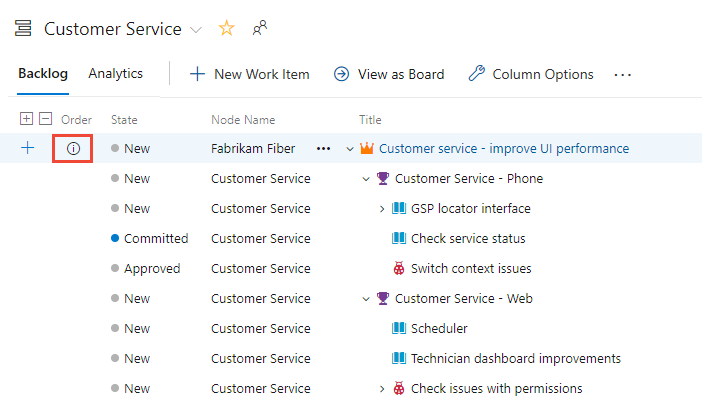Open Customer service - improve UI performance link
The image size is (702, 414).
tap(504, 148)
